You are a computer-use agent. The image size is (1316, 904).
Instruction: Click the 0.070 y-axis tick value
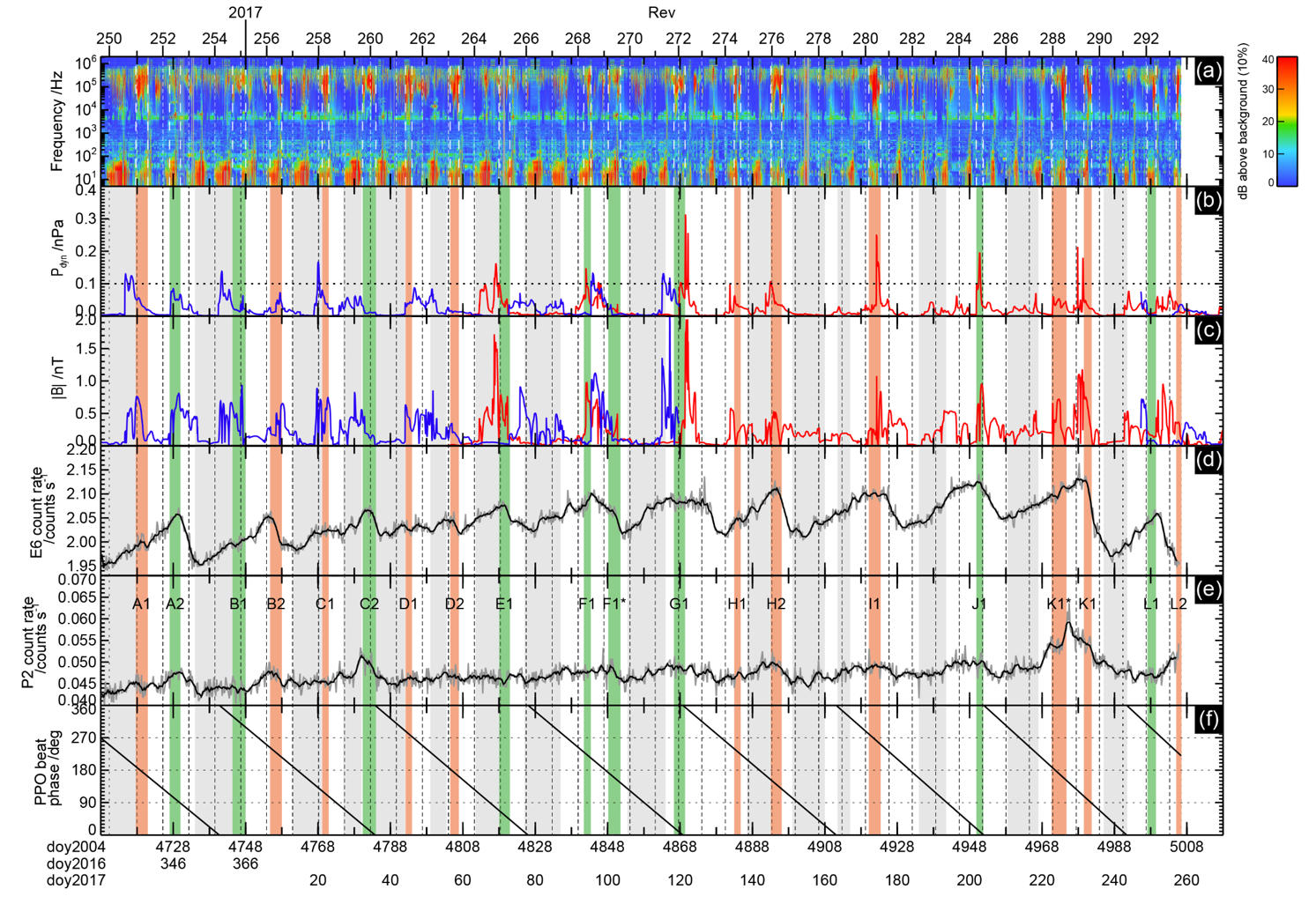click(78, 580)
